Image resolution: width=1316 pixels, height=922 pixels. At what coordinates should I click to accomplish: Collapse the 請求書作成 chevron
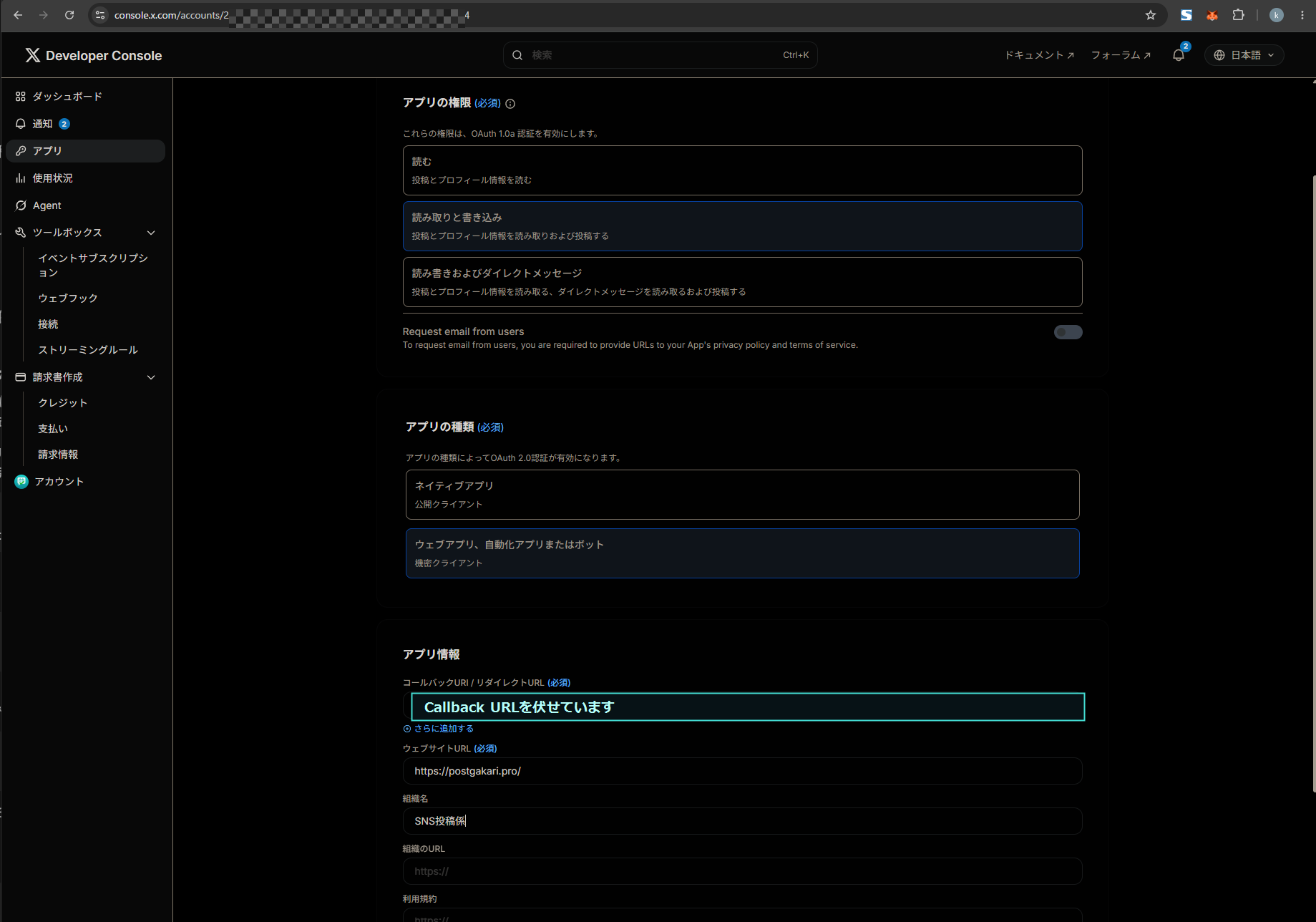click(151, 377)
